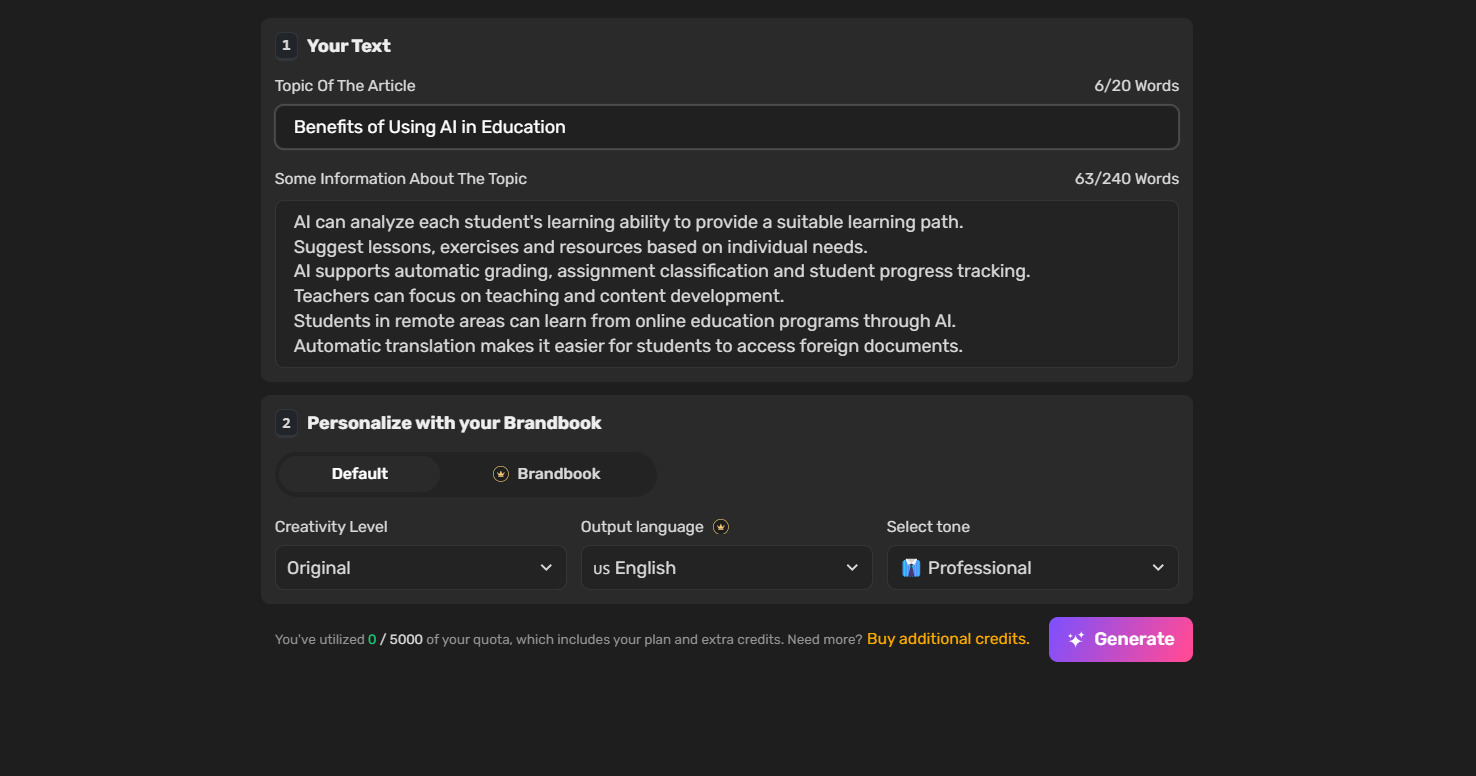This screenshot has height=776, width=1476.
Task: Open the Buy additional credits link
Action: pos(948,639)
